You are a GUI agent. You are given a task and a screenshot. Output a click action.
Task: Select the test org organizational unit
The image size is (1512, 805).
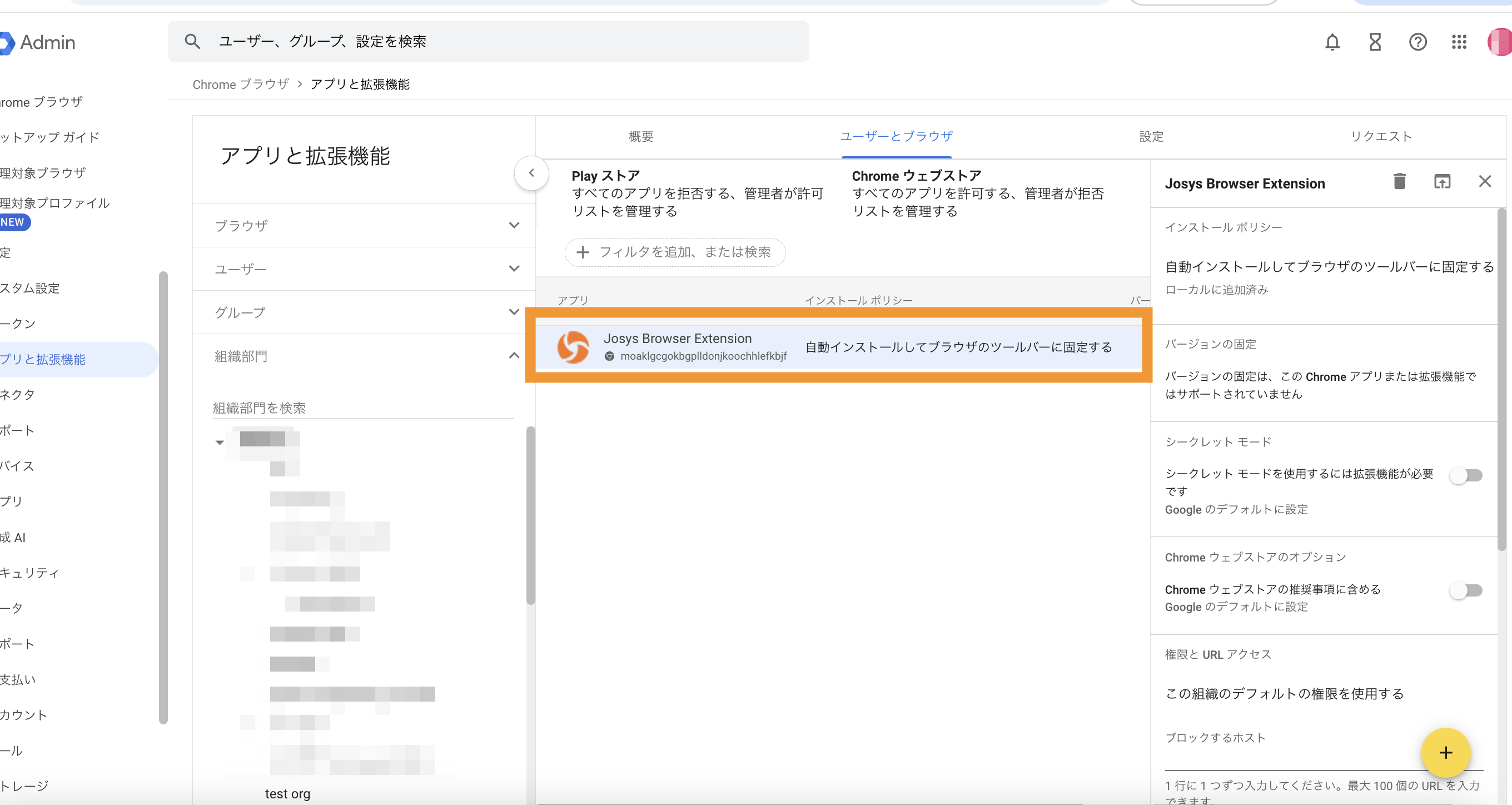click(287, 794)
